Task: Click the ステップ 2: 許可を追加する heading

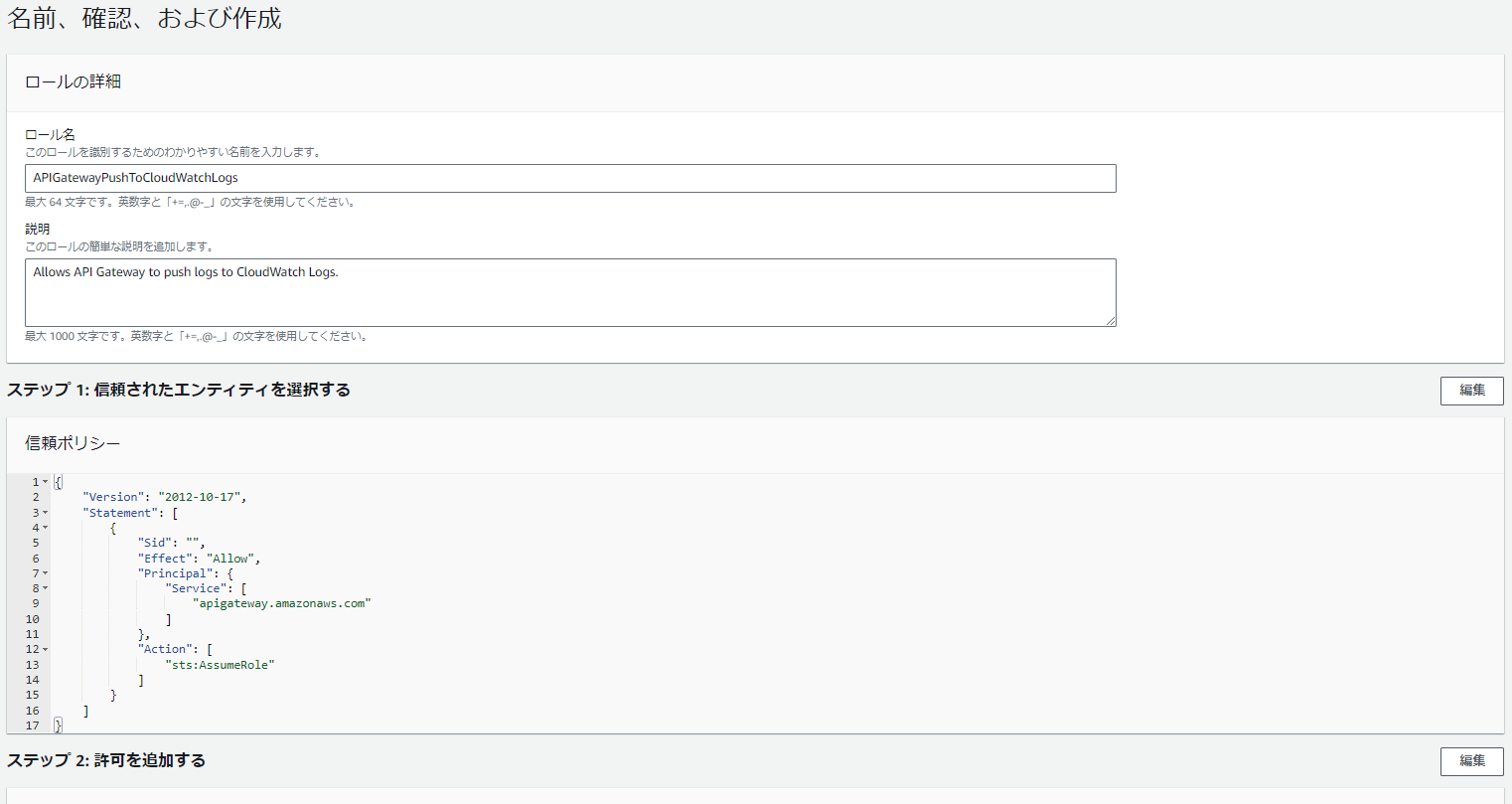Action: (106, 760)
